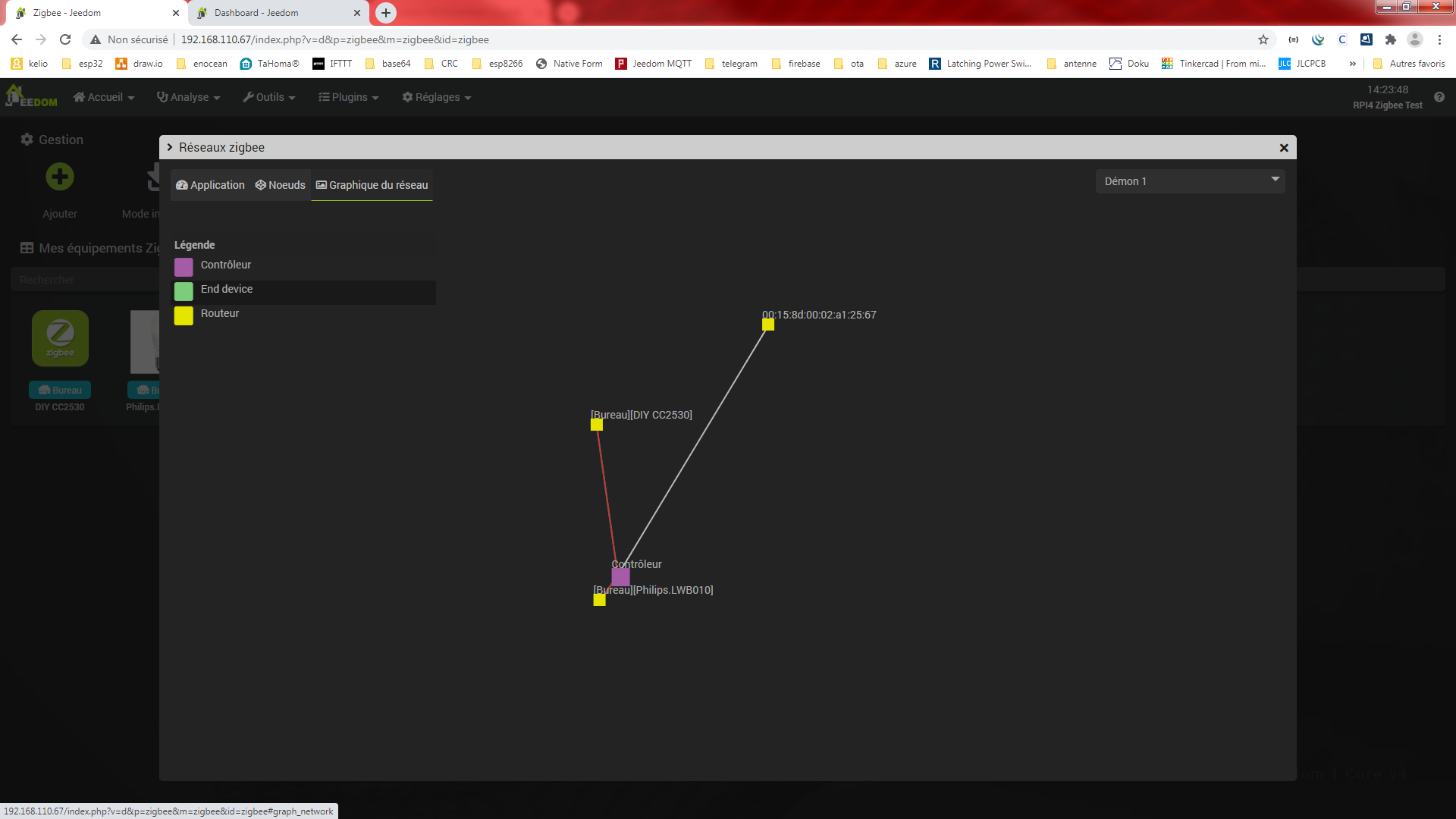The image size is (1456, 819).
Task: Click the Ajouter plus icon
Action: 60,177
